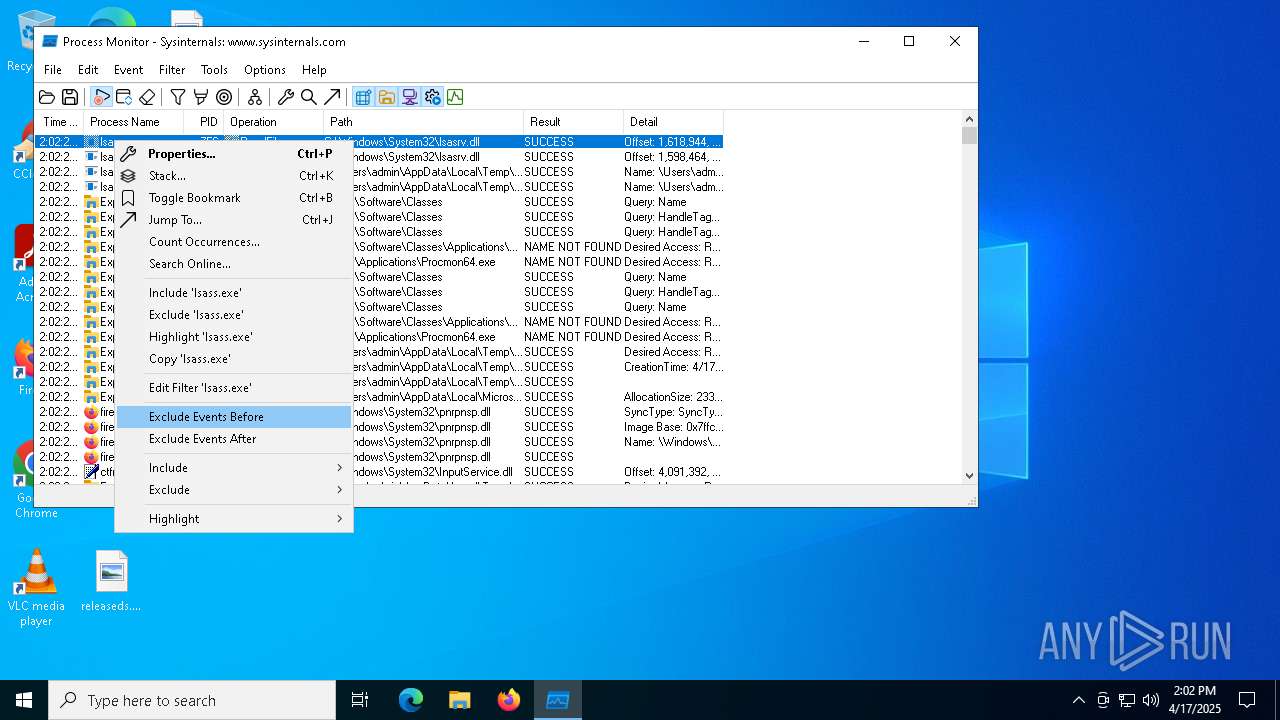This screenshot has width=1280, height=720.
Task: Toggle Show Network Activity toolbar button
Action: [x=409, y=97]
